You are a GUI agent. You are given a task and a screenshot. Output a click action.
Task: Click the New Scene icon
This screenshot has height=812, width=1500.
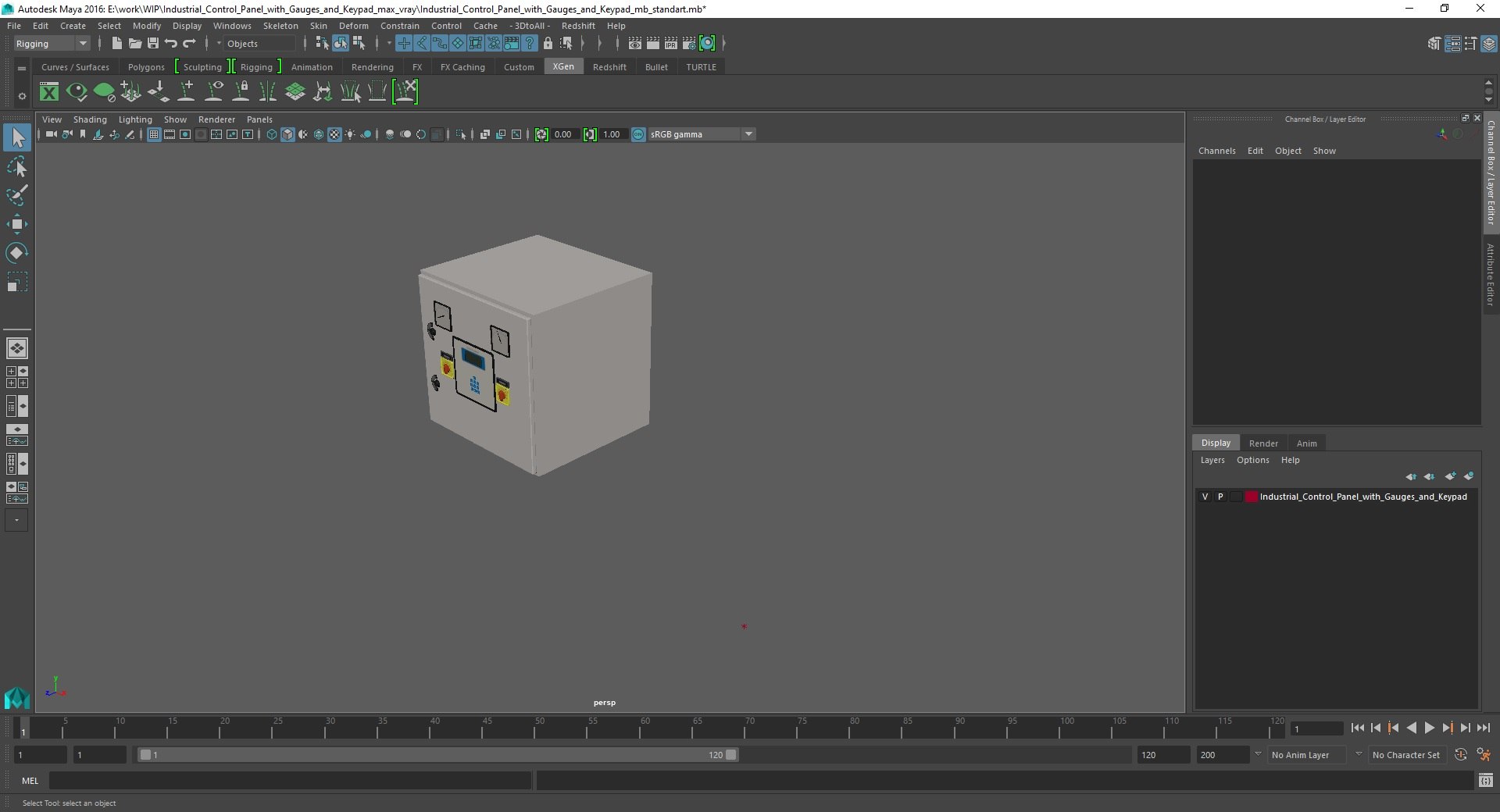click(116, 44)
